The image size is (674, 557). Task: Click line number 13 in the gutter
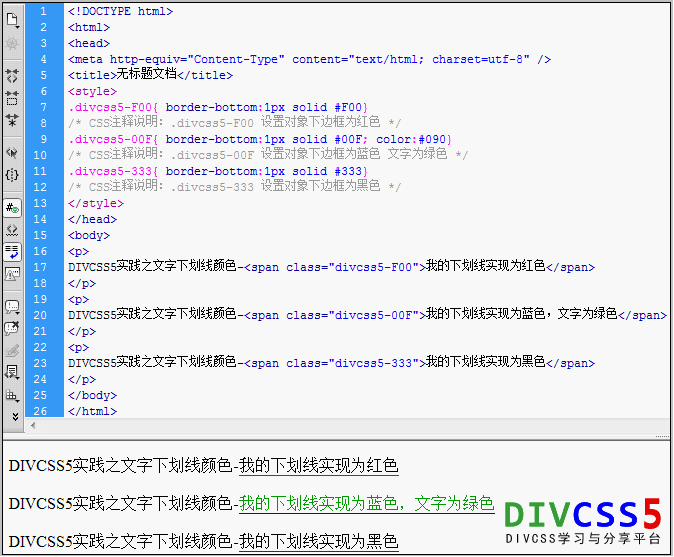pyautogui.click(x=40, y=203)
